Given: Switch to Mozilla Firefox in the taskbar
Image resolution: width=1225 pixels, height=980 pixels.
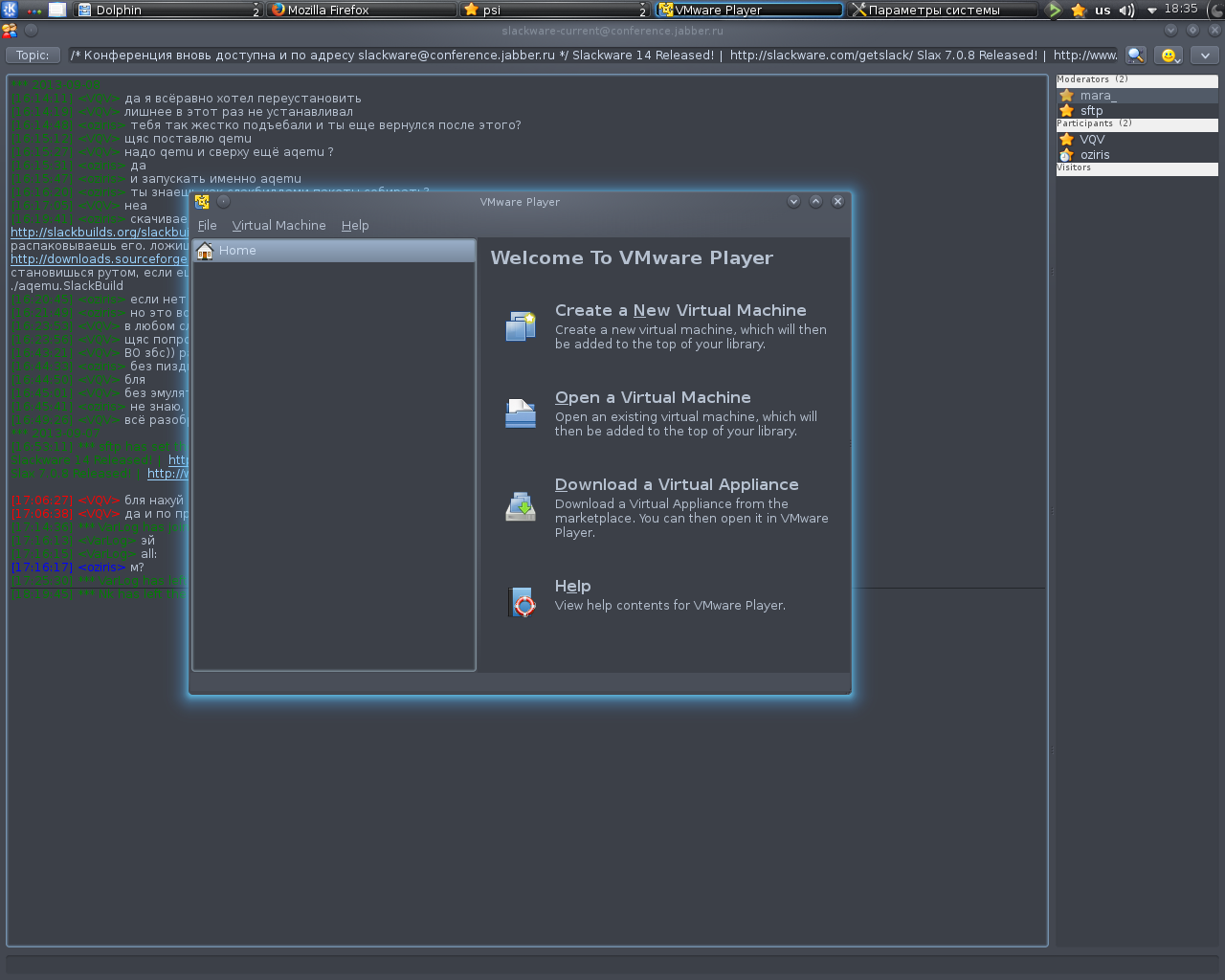Looking at the screenshot, I should pyautogui.click(x=361, y=10).
